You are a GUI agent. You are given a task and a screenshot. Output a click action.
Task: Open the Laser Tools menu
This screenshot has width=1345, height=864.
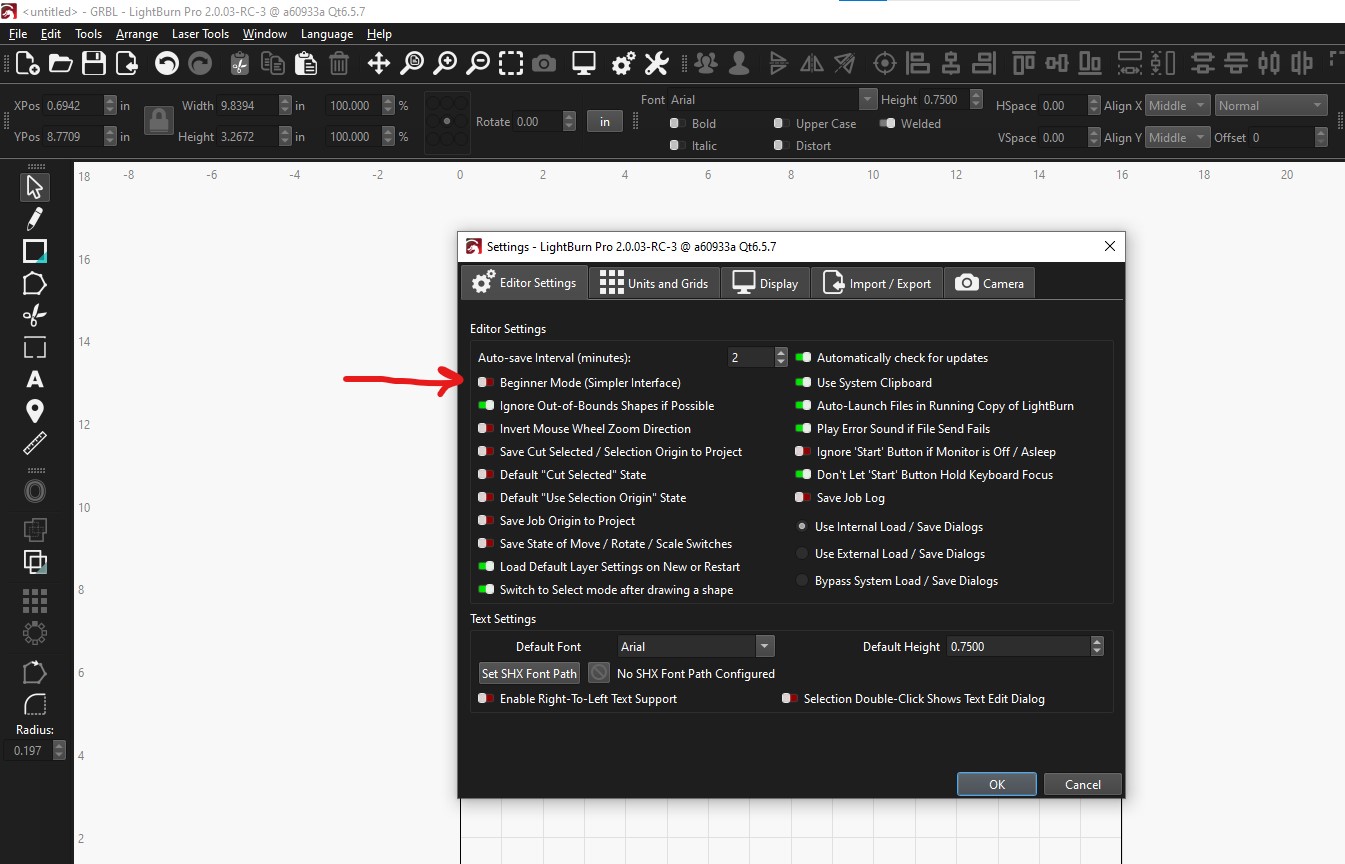[x=200, y=34]
